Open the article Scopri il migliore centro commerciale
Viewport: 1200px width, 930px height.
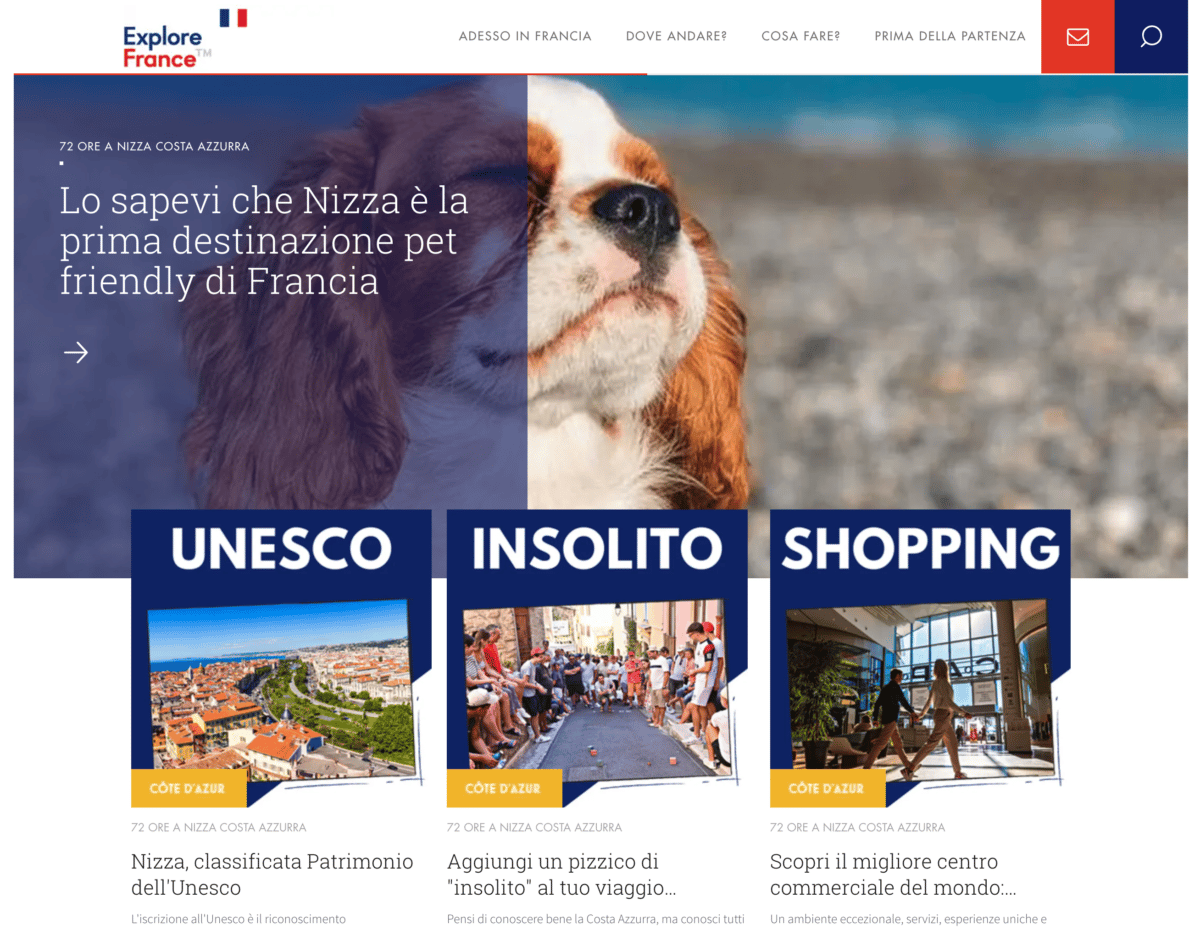(893, 874)
